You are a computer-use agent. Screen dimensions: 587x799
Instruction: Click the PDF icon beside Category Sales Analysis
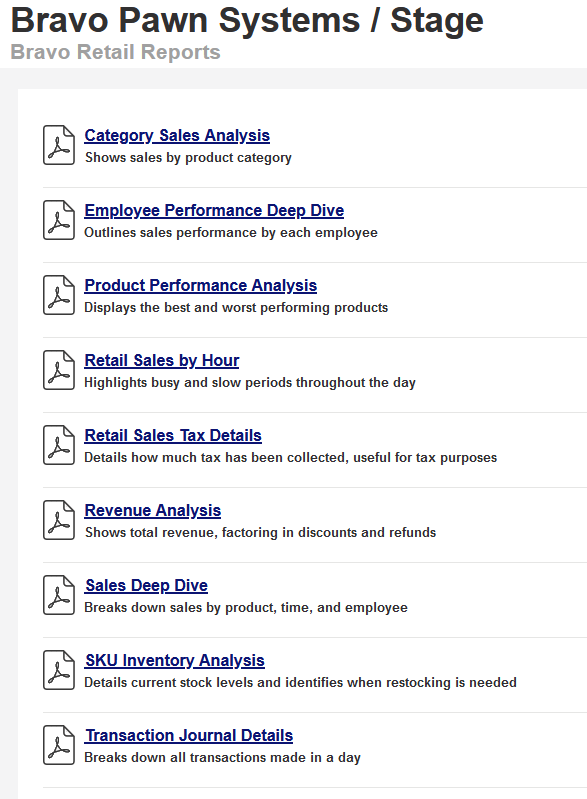59,145
